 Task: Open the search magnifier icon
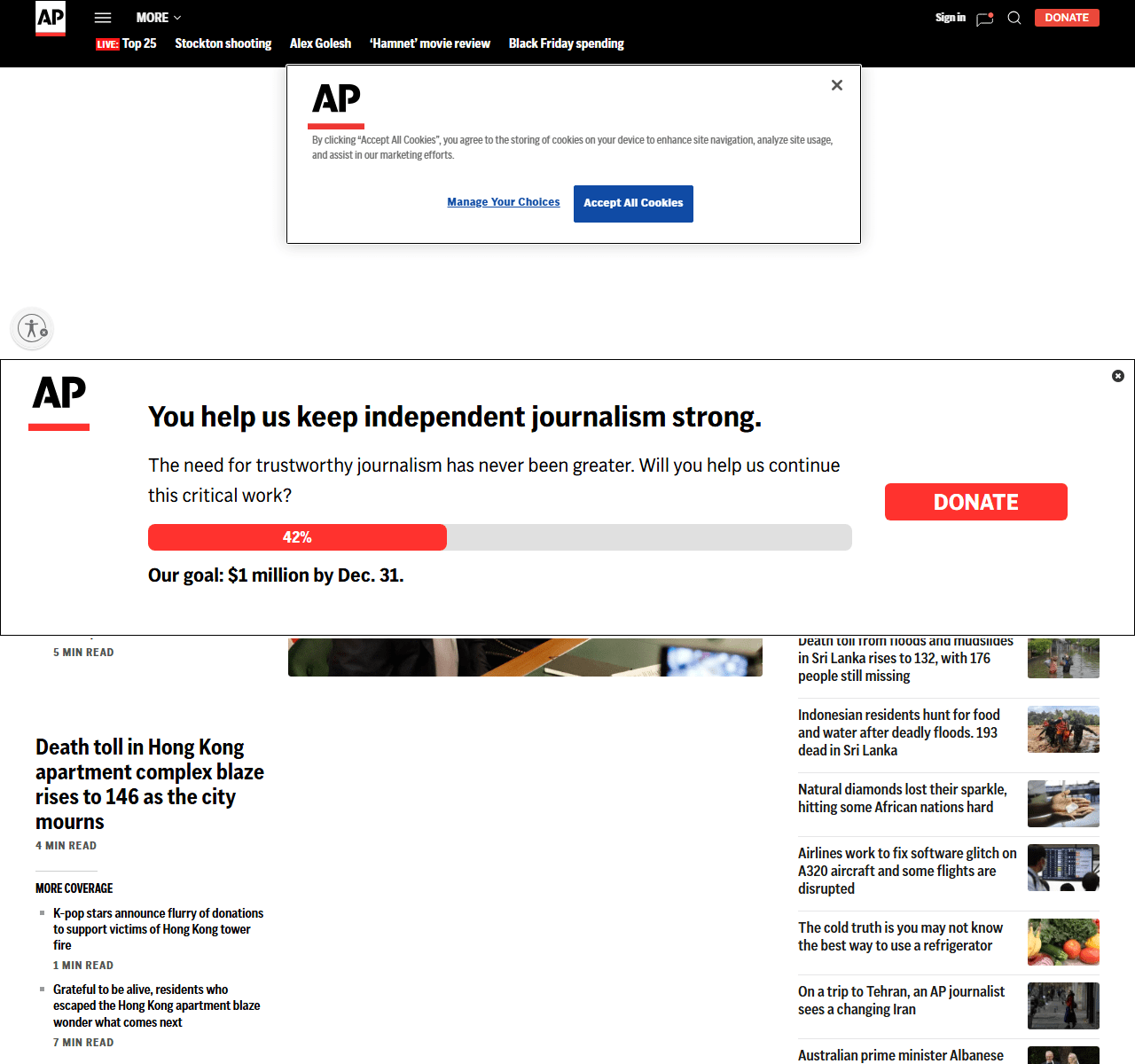coord(1014,18)
